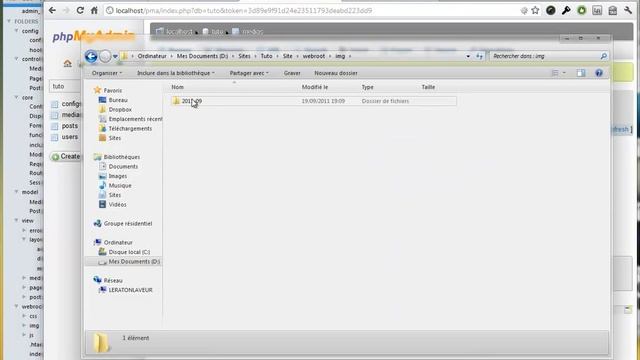Click Tuto in the address path
Screen dimensions: 640x360
click(x=266, y=56)
